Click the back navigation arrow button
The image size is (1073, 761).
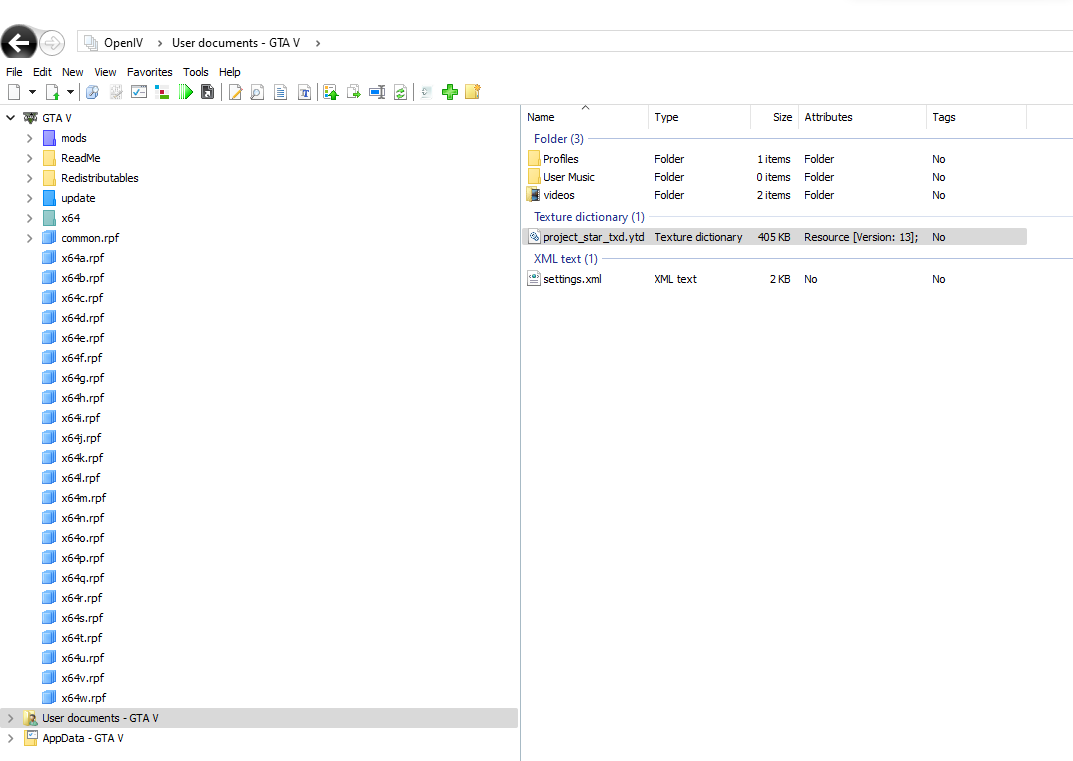click(19, 42)
